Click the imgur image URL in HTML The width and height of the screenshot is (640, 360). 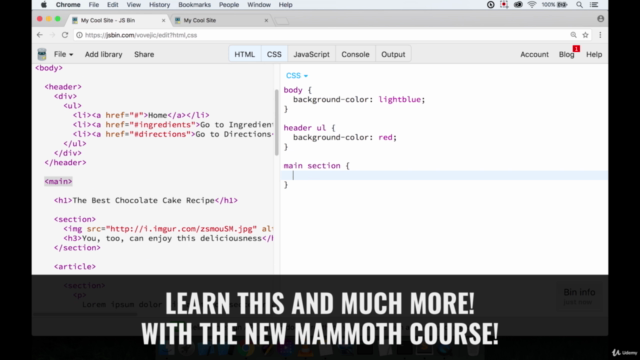click(x=182, y=229)
